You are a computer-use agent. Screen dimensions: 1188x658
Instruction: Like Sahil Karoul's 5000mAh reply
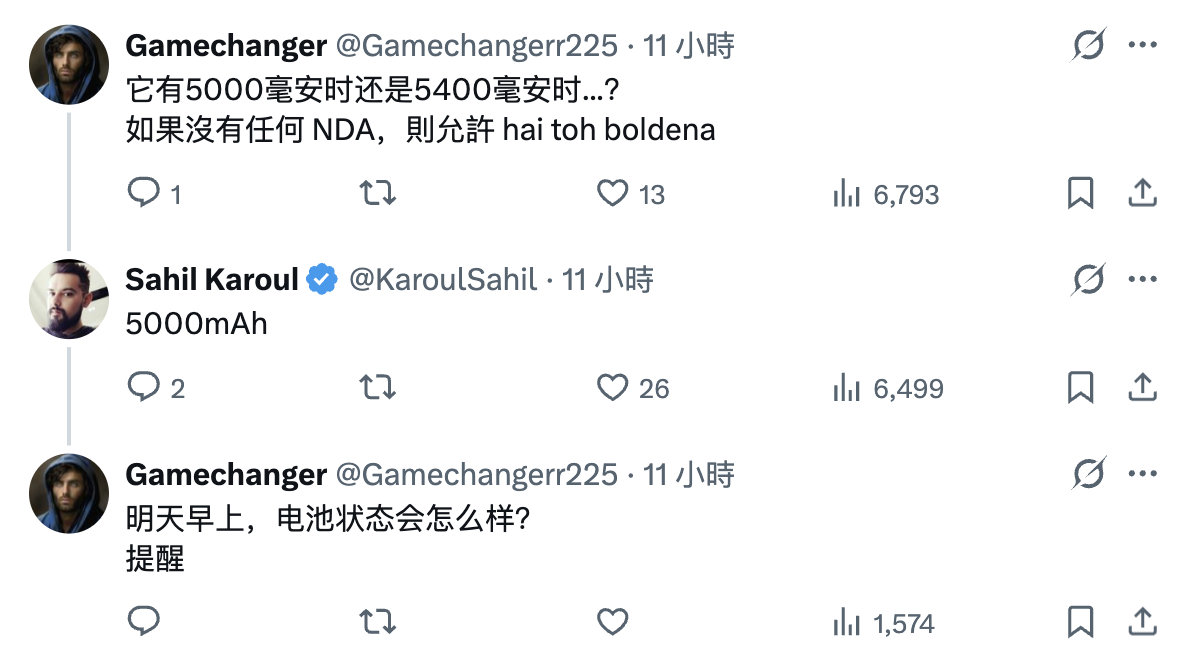(x=612, y=387)
